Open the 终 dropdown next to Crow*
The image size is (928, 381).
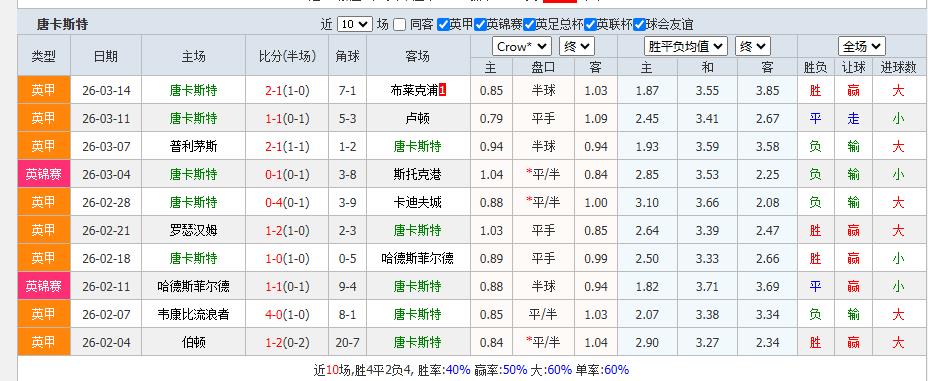pos(577,46)
